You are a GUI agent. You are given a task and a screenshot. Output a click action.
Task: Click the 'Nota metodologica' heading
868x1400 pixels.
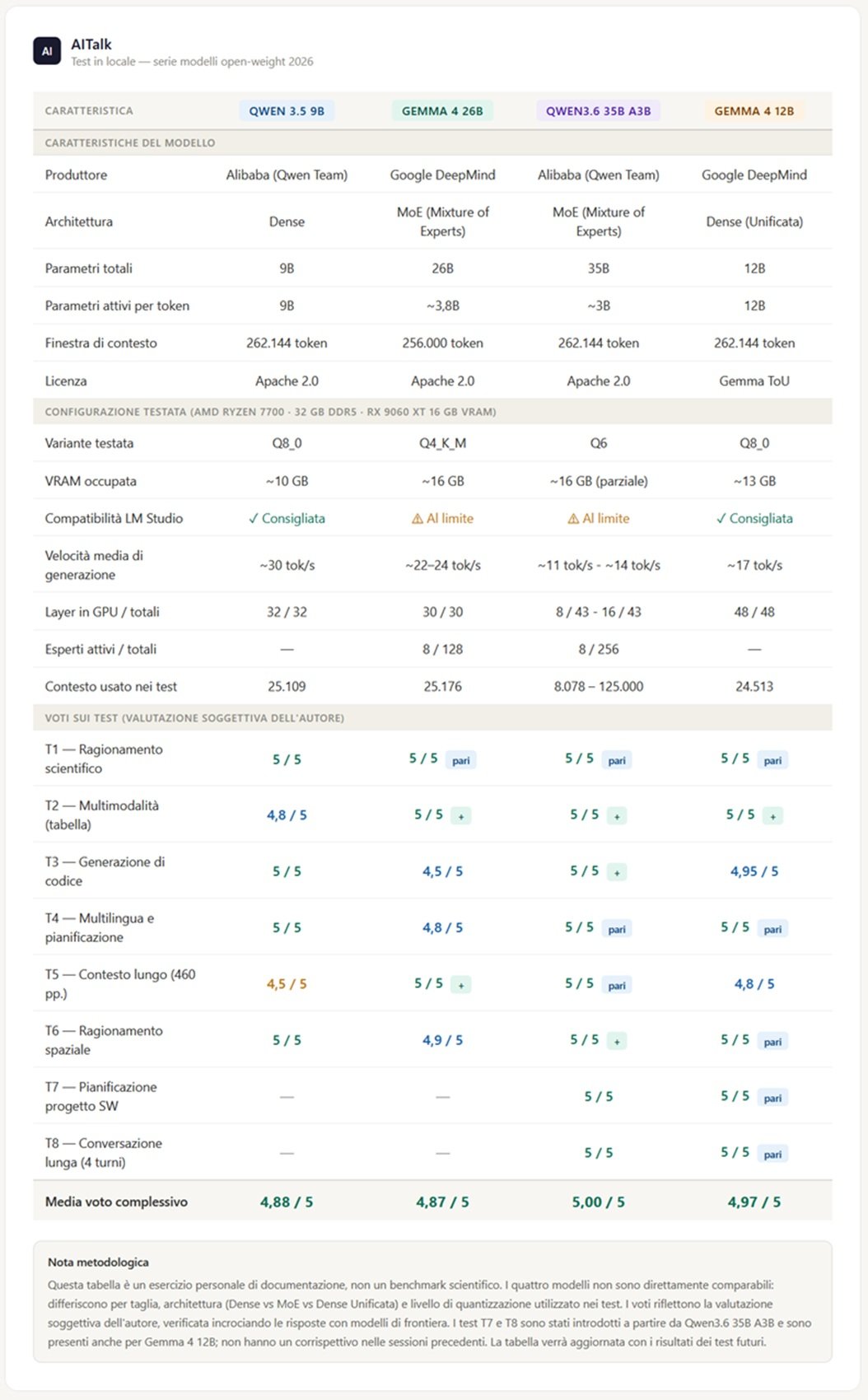(x=98, y=1262)
